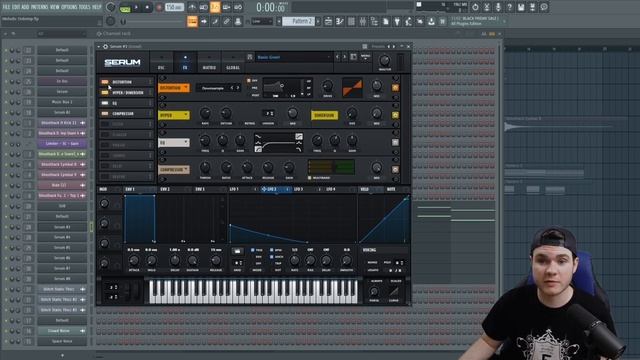Open the question mark help icon

click(509, 7)
